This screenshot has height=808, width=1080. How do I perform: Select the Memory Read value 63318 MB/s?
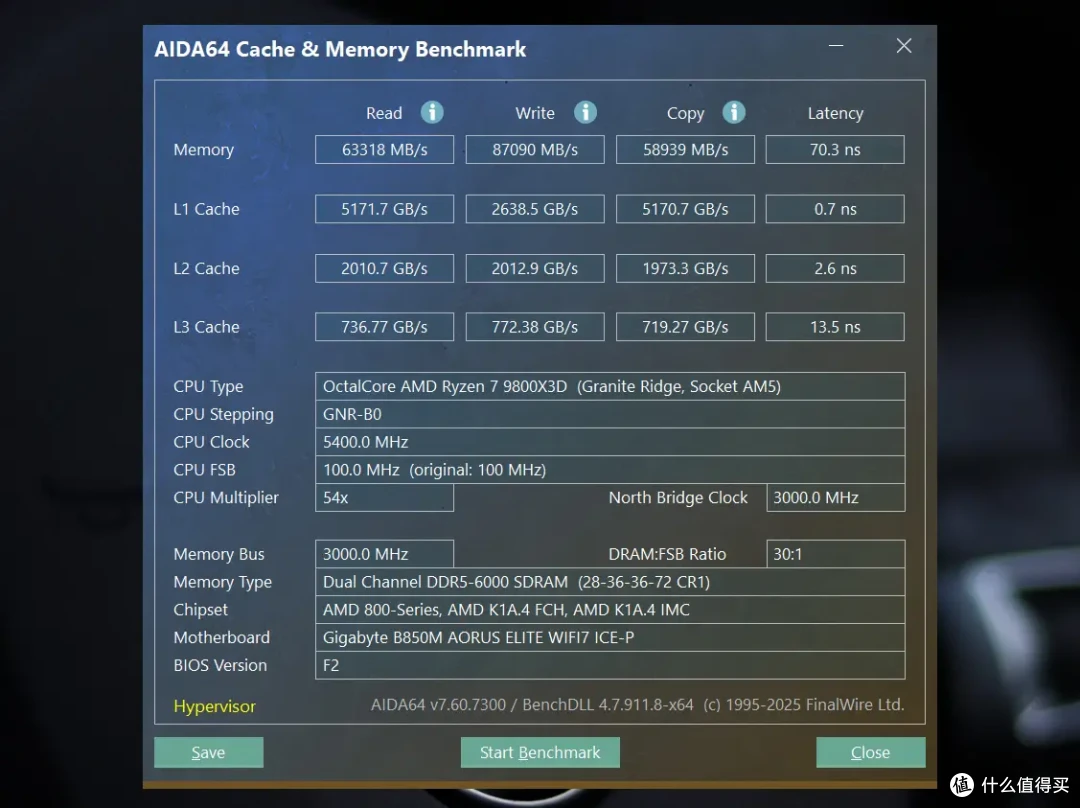(384, 149)
